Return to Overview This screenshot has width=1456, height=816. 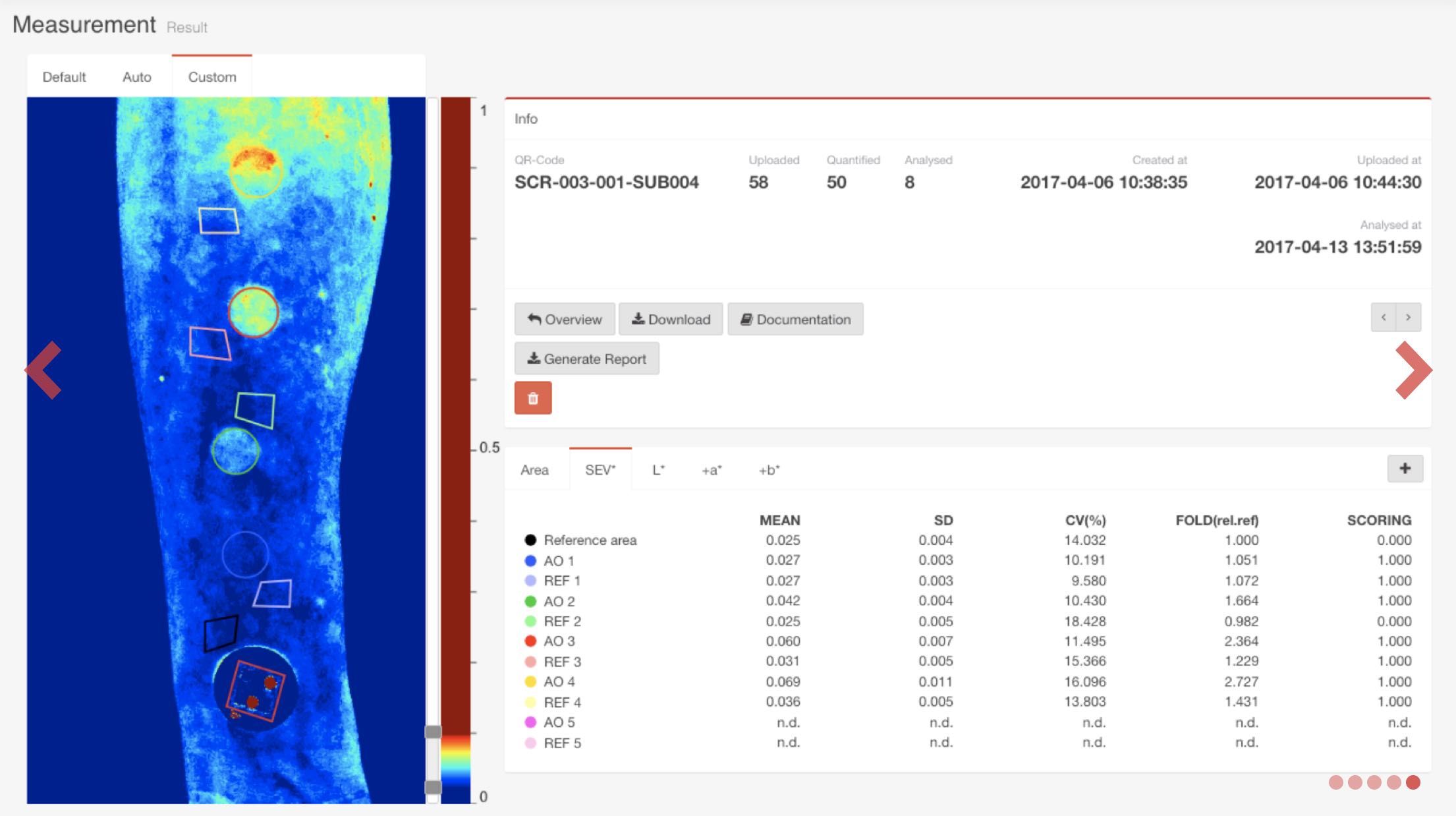click(x=565, y=319)
